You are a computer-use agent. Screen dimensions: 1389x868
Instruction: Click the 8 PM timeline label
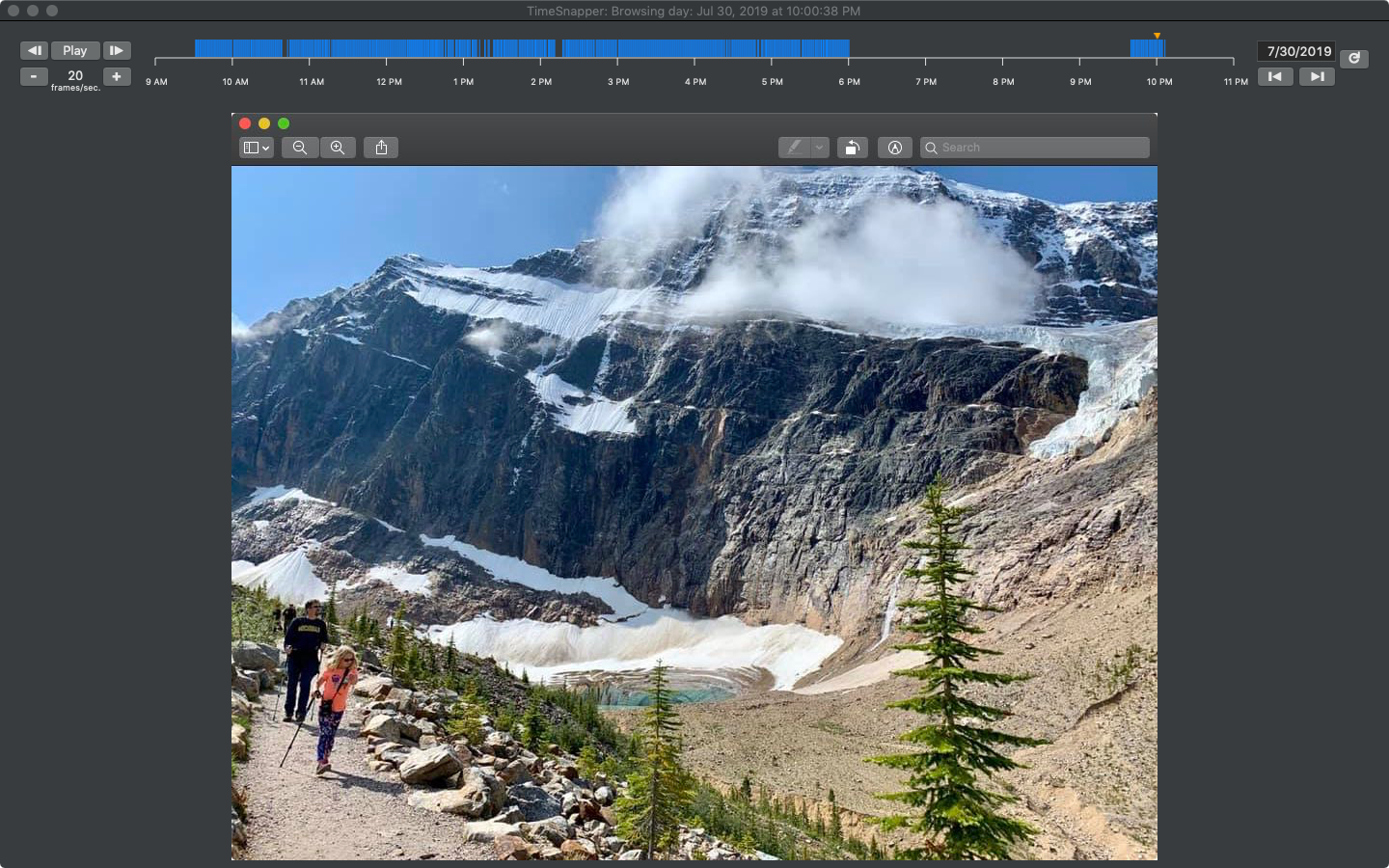tap(1003, 82)
